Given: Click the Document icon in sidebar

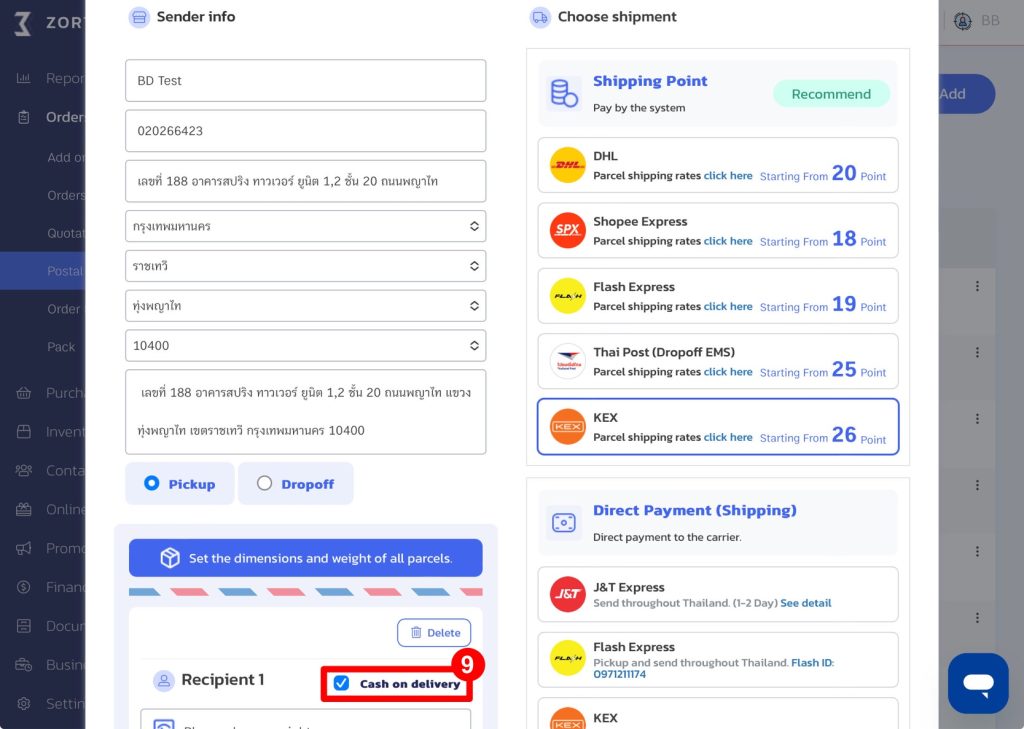Looking at the screenshot, I should point(24,626).
